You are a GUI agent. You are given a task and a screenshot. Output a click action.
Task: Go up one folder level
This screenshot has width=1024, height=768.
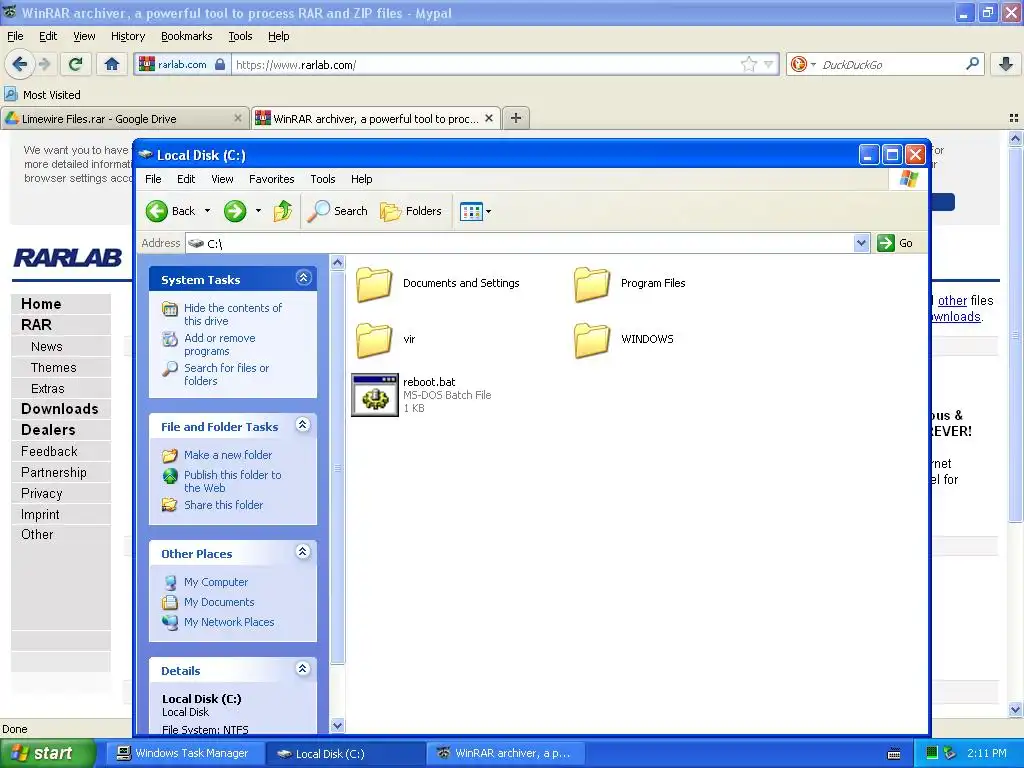pyautogui.click(x=283, y=211)
